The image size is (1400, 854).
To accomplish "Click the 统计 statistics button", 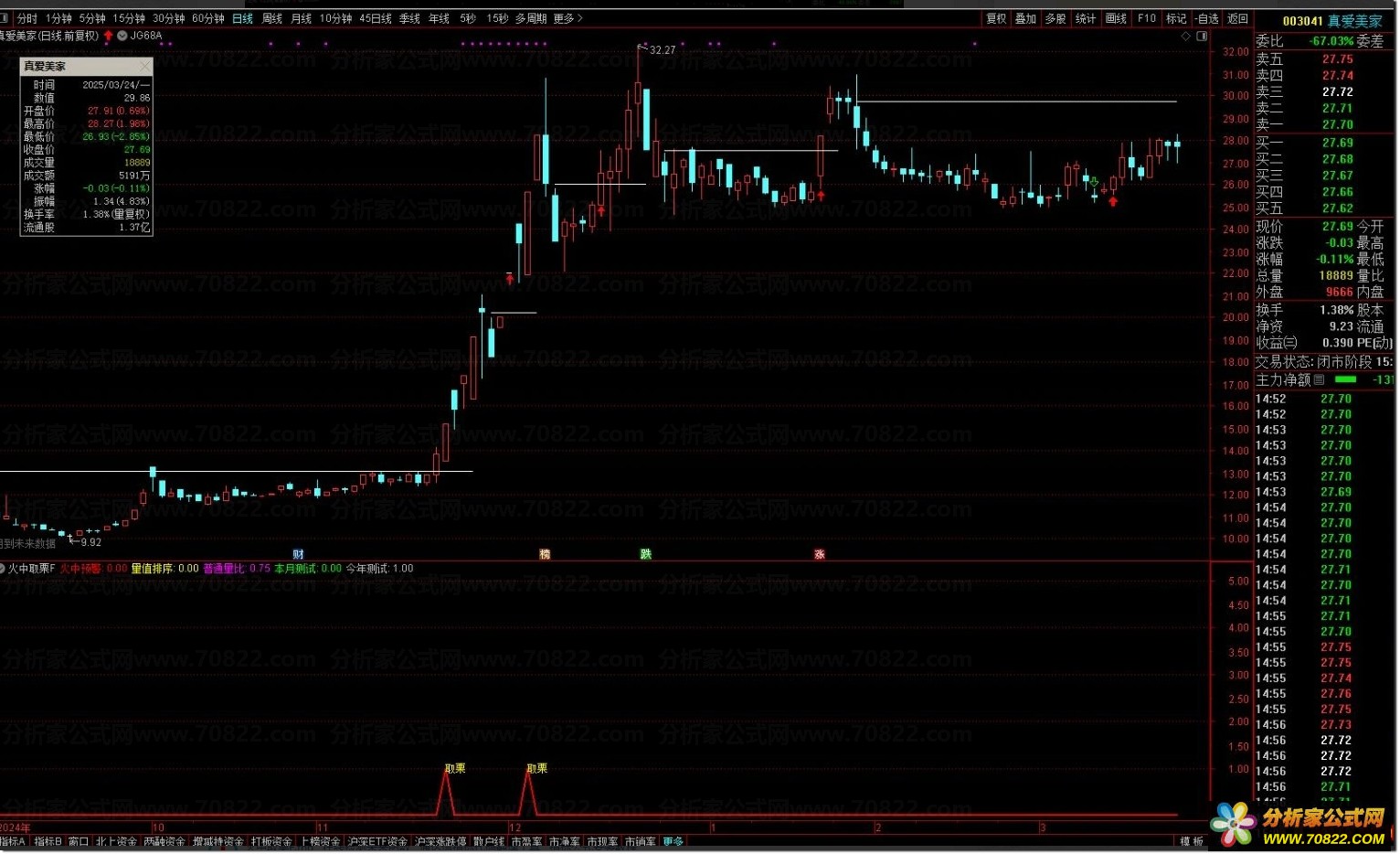I will point(1086,18).
